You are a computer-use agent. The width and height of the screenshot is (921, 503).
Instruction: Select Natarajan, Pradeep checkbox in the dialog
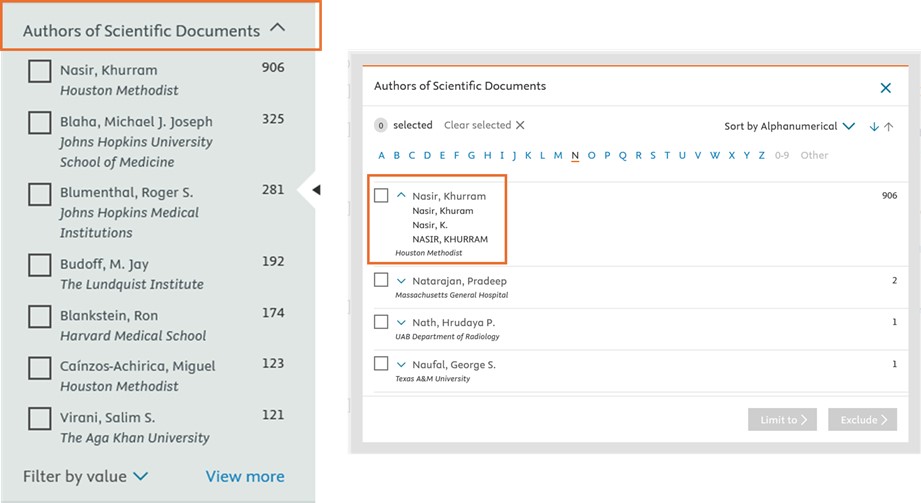pyautogui.click(x=381, y=280)
